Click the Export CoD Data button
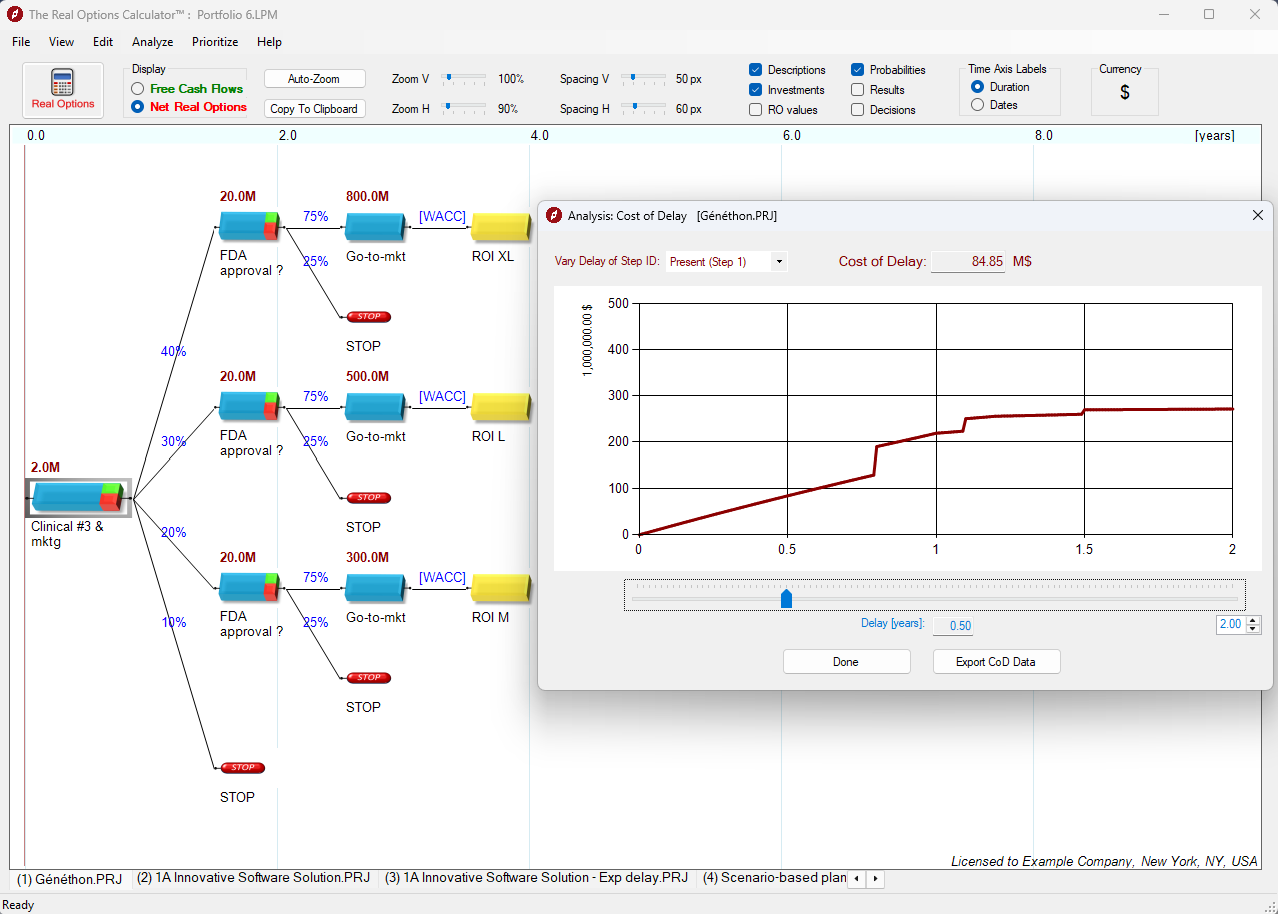Viewport: 1278px width, 914px height. click(996, 662)
